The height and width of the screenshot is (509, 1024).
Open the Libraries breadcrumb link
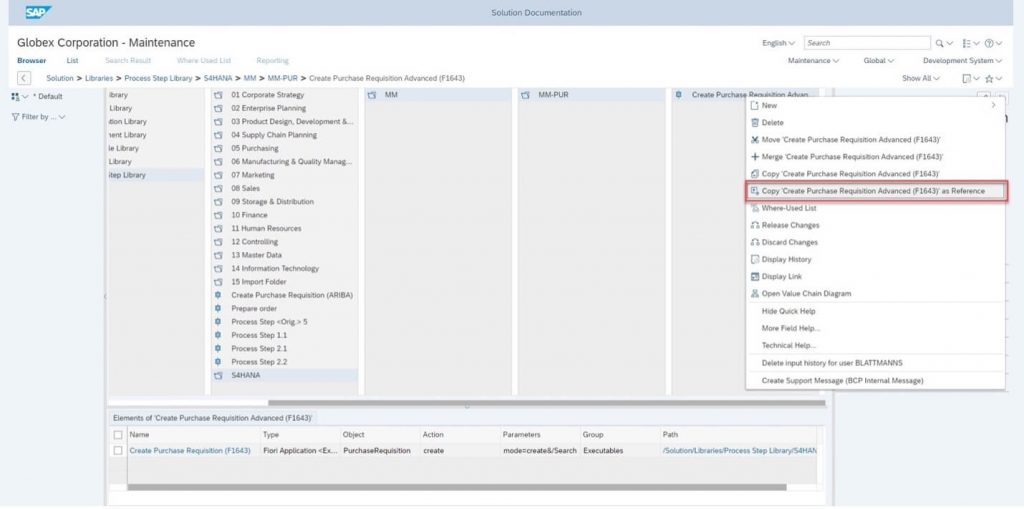99,78
